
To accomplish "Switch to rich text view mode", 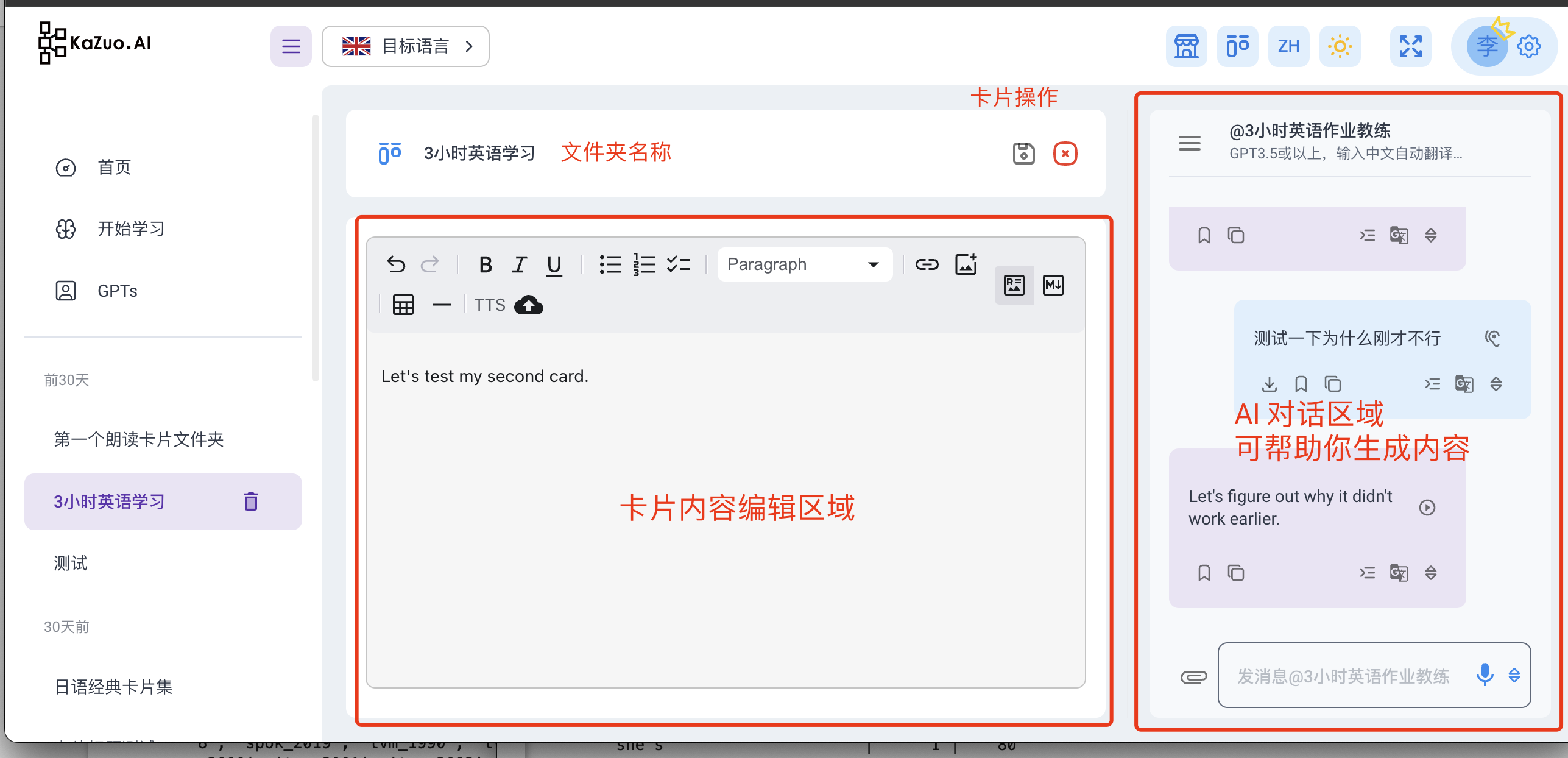I will (x=1014, y=285).
